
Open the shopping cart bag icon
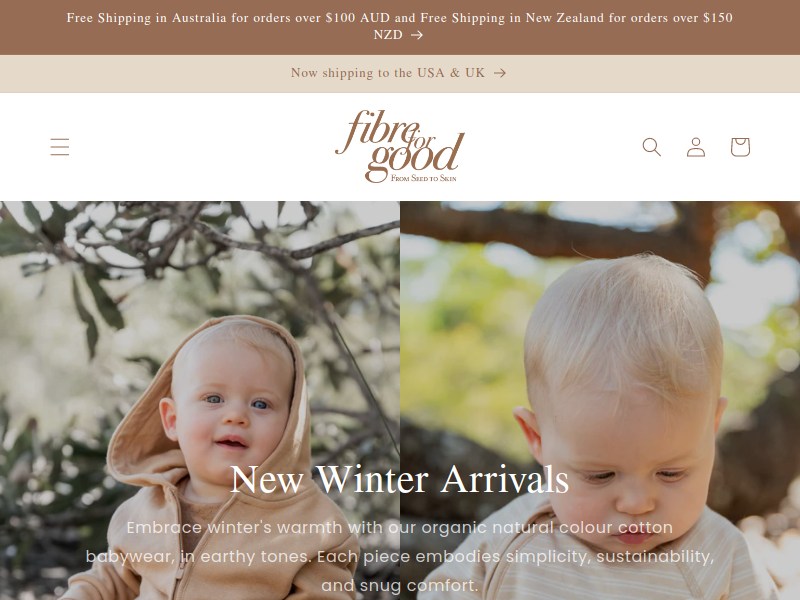[740, 147]
